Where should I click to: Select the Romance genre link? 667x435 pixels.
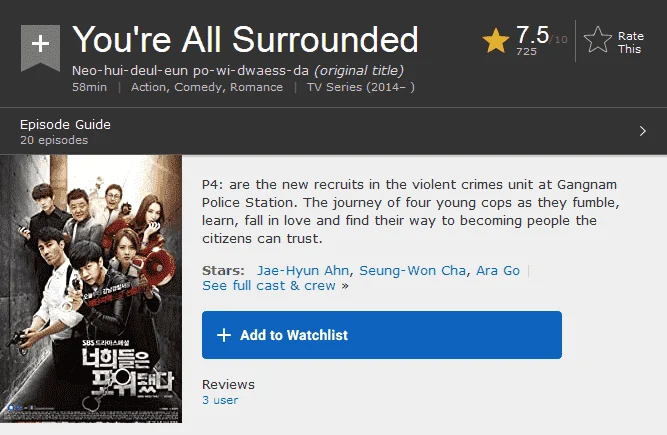click(257, 87)
